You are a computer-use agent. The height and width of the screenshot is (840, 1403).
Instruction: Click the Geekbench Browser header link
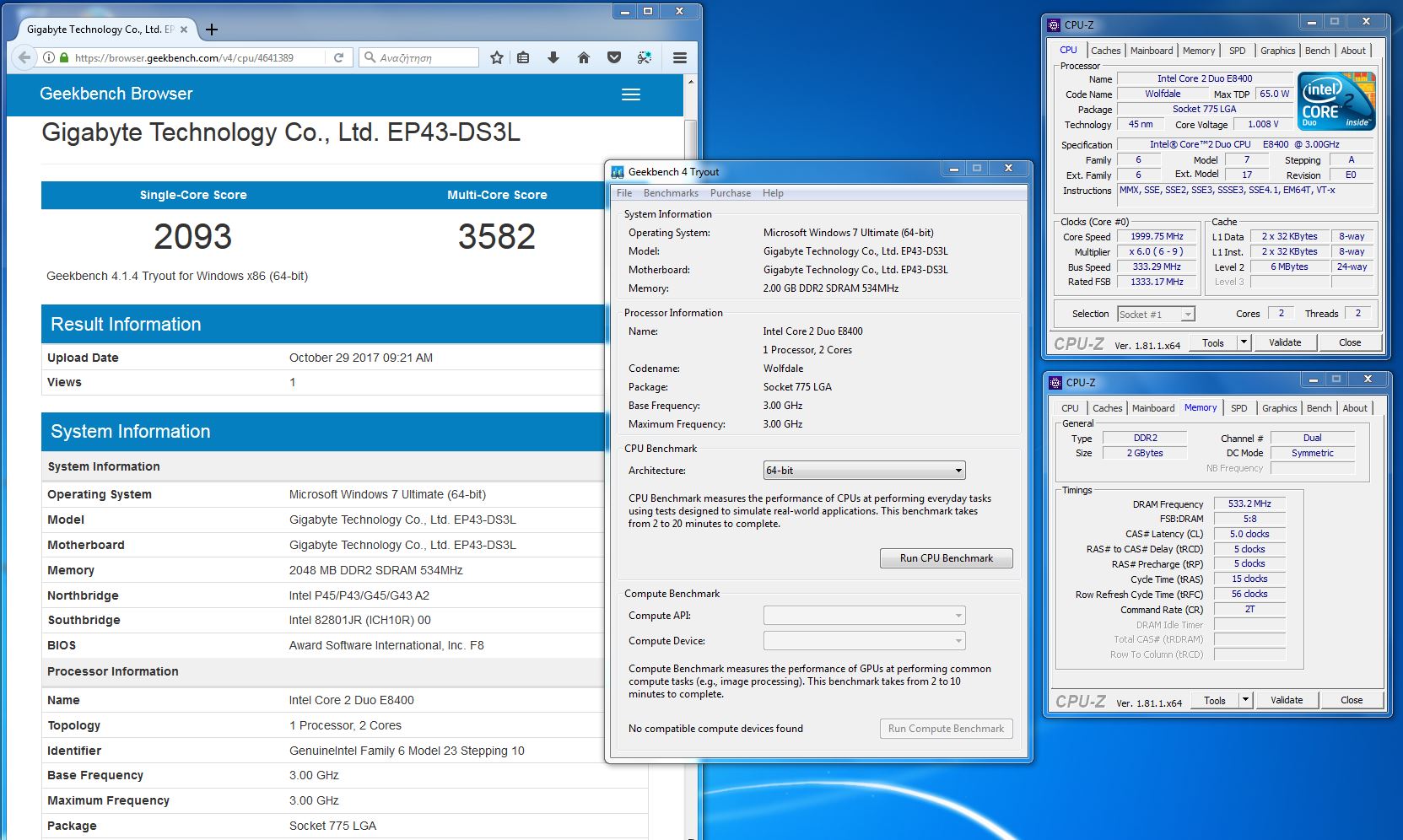tap(116, 94)
